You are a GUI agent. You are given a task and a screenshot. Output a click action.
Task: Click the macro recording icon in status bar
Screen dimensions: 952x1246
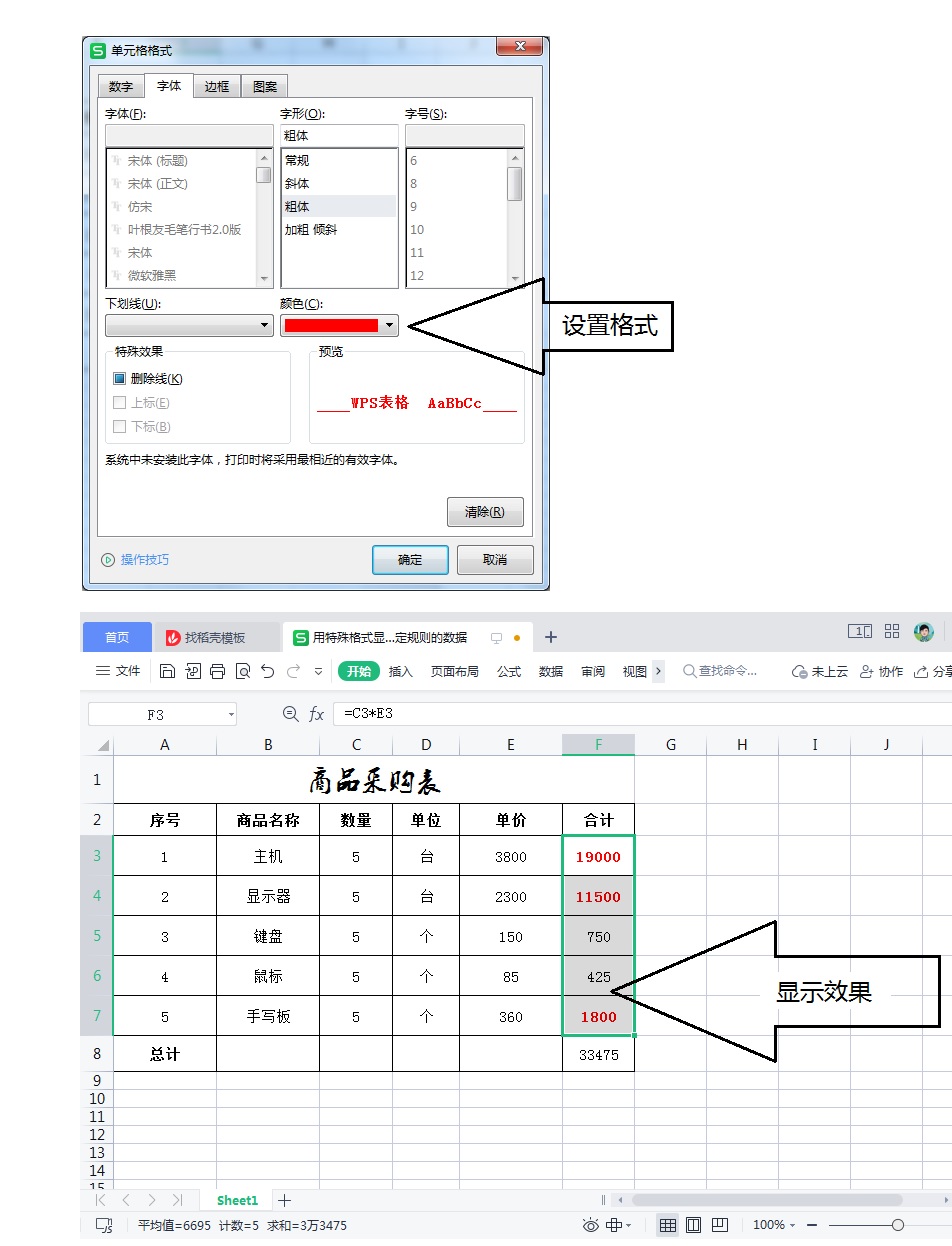[x=104, y=1225]
